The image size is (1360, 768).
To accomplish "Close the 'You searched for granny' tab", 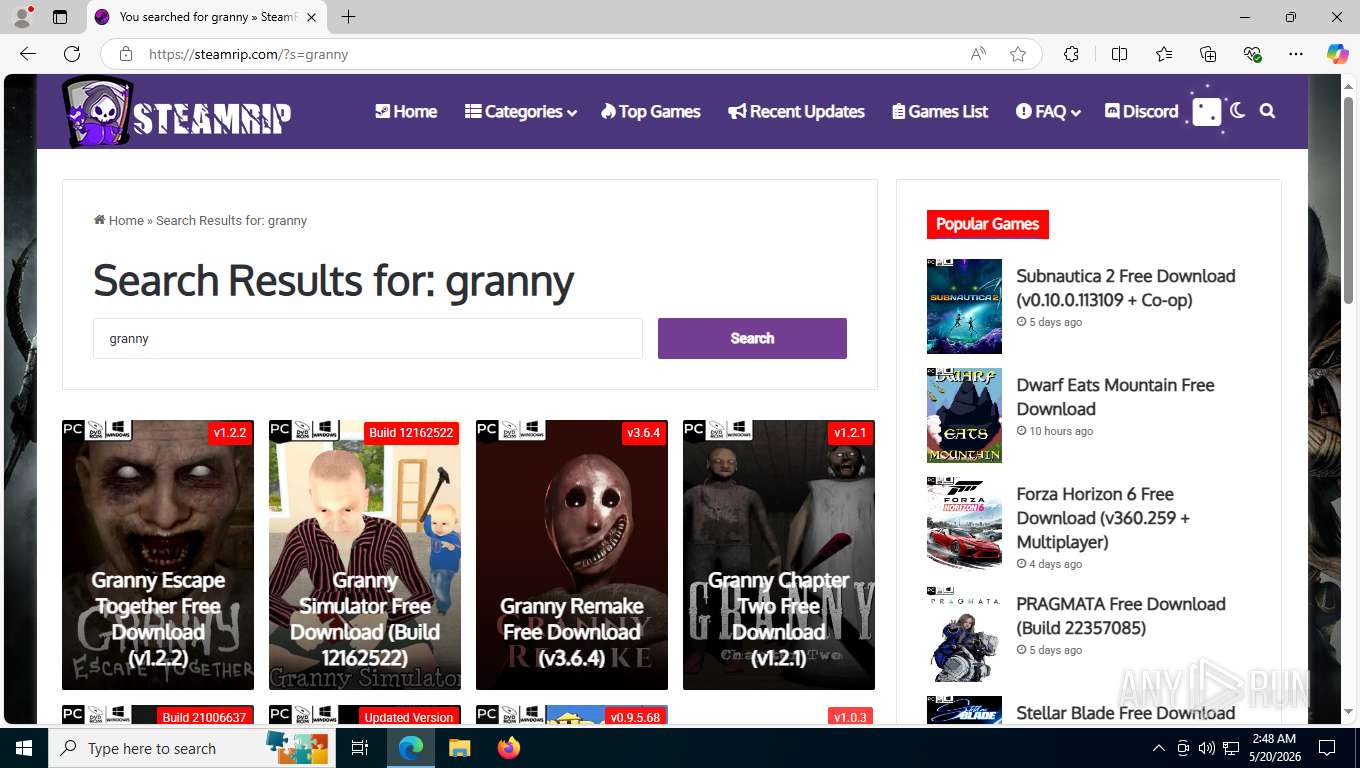I will (311, 17).
